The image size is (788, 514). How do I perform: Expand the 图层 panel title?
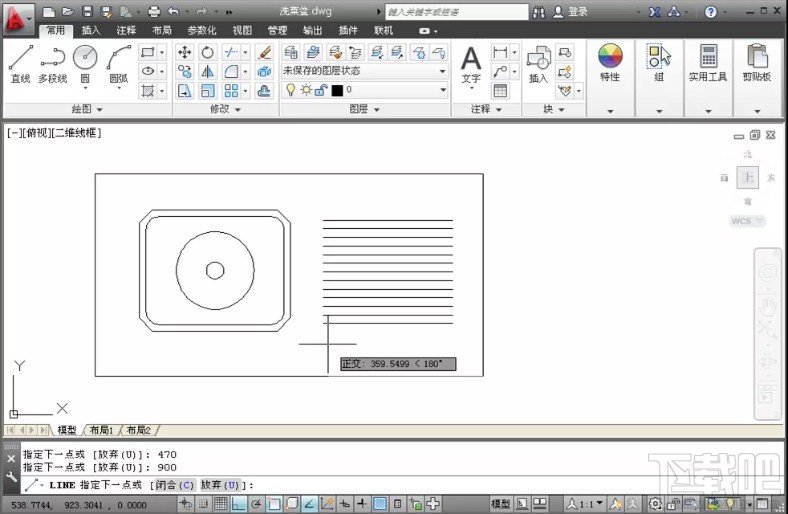pyautogui.click(x=364, y=109)
